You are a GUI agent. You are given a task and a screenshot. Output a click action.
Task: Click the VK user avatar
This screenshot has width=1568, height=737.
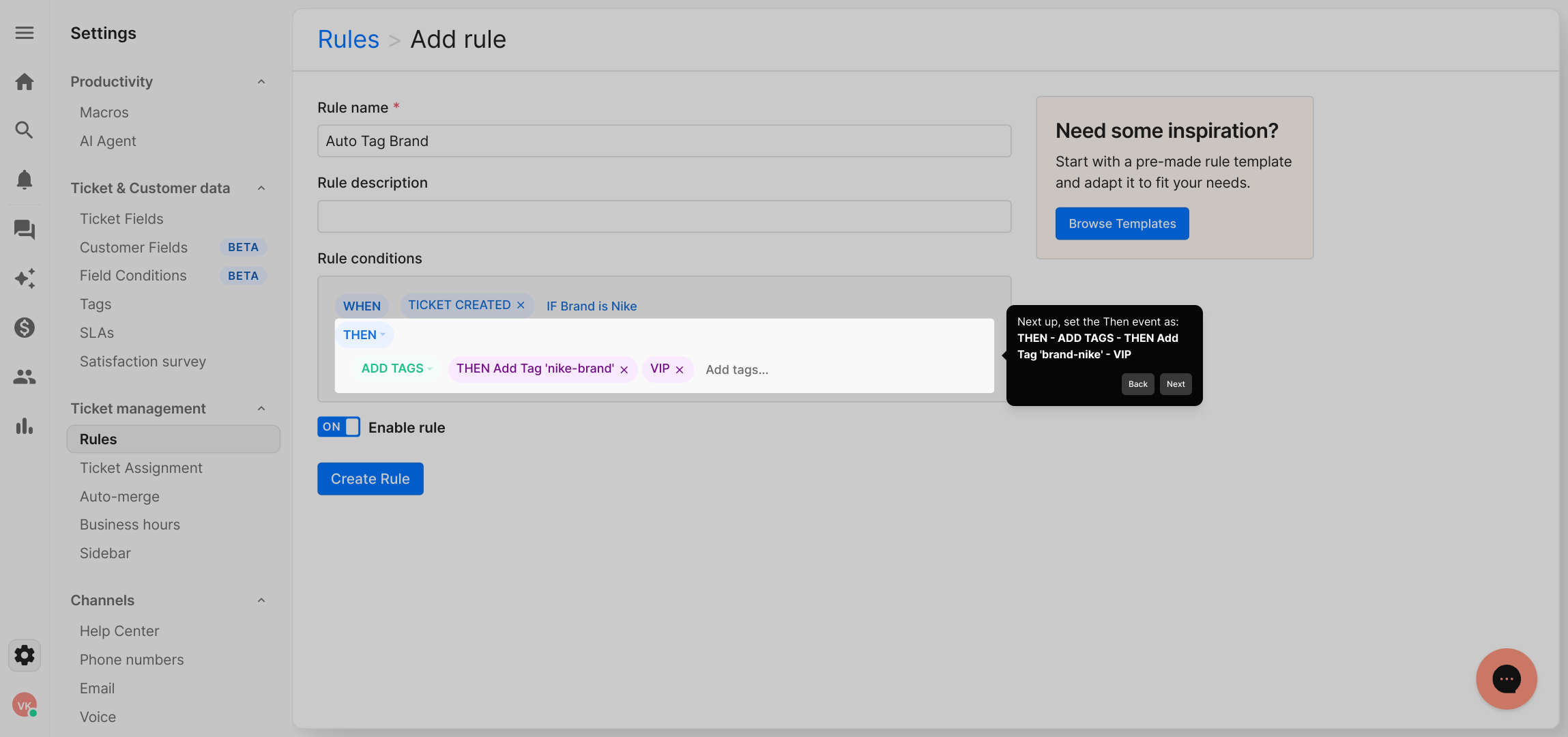25,705
